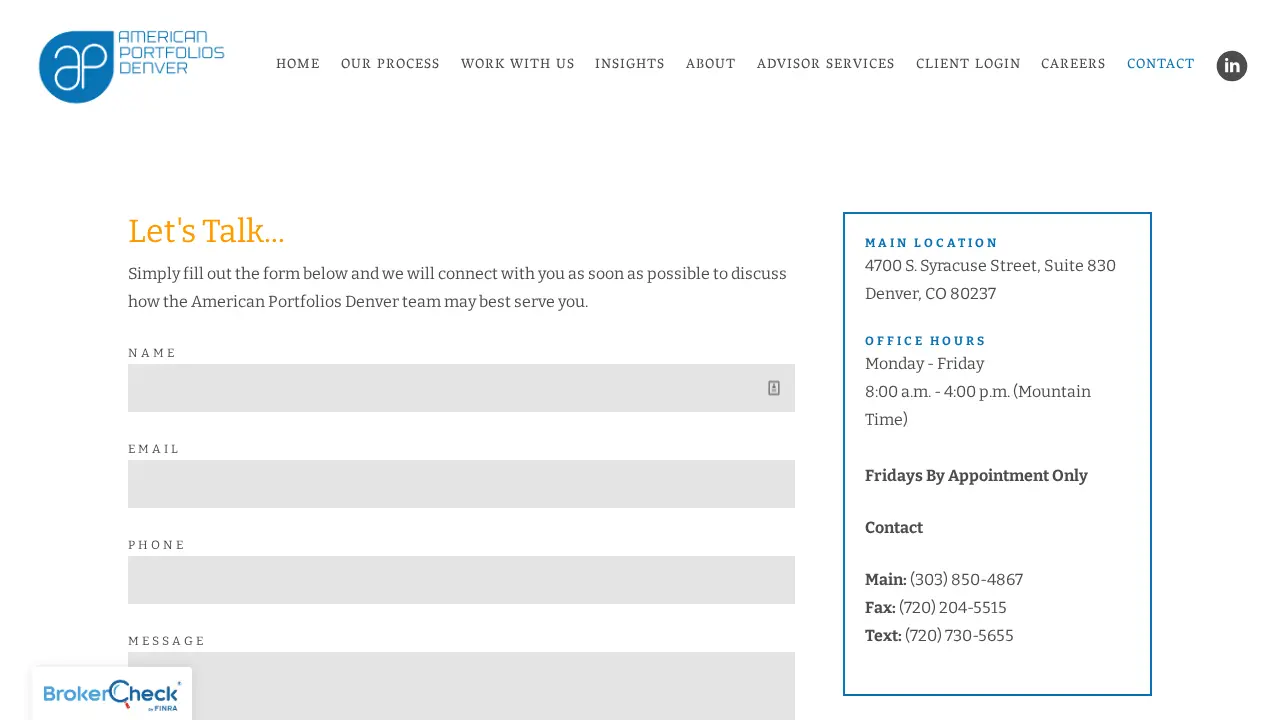The image size is (1280, 720).
Task: Click the text number (720) 730-5655
Action: pyautogui.click(x=959, y=636)
